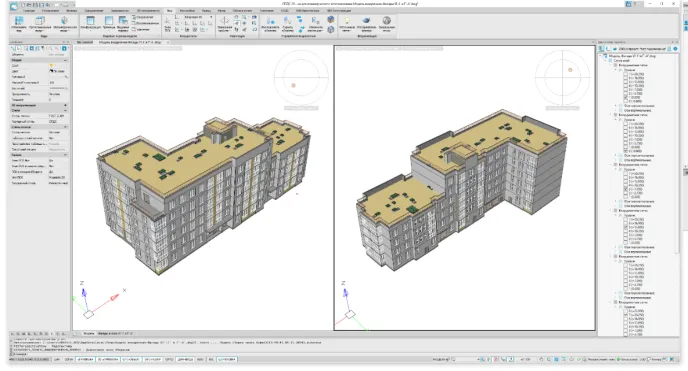Open gear settings icon in right panel
688x371 pixels.
[x=675, y=49]
